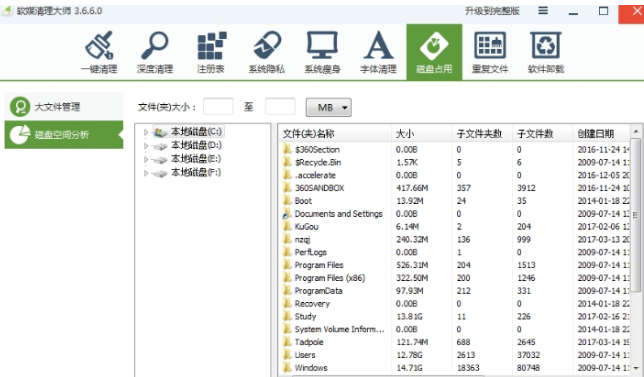Click the Windows folder icon in list
This screenshot has height=377, width=644.
(287, 367)
